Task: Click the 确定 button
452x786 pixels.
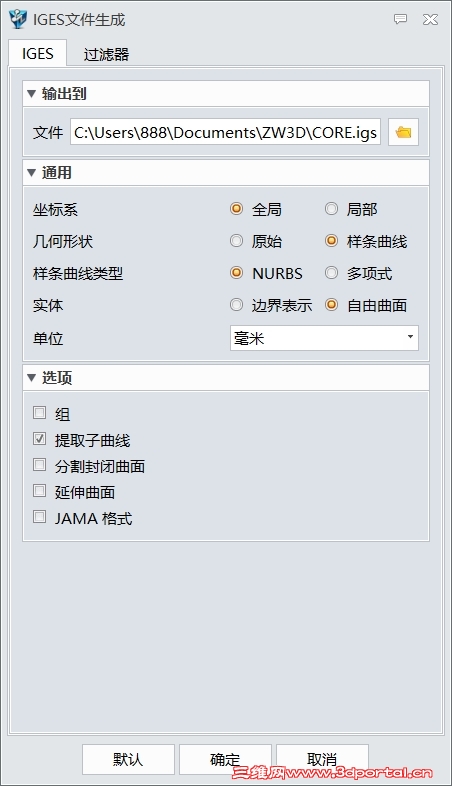Action: coord(225,759)
